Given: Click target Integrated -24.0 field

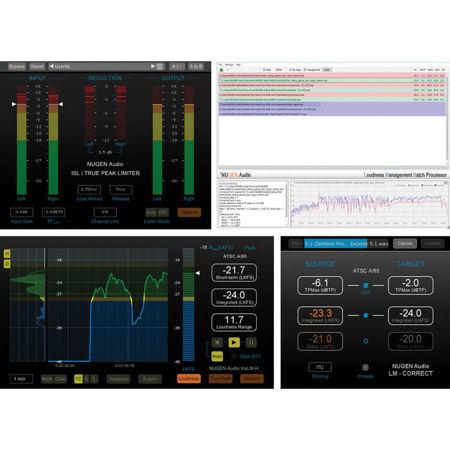Looking at the screenshot, I should point(411,315).
